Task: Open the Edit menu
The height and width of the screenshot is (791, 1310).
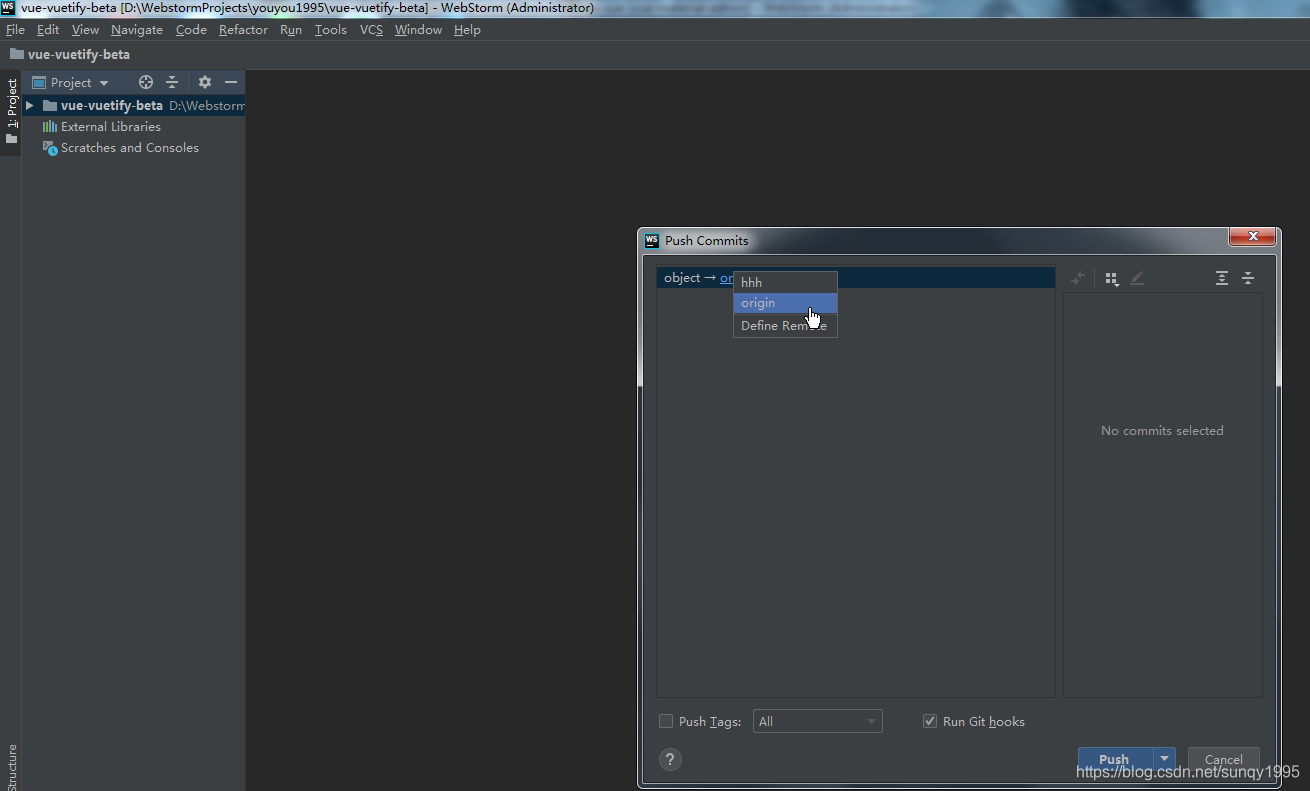Action: pyautogui.click(x=48, y=30)
